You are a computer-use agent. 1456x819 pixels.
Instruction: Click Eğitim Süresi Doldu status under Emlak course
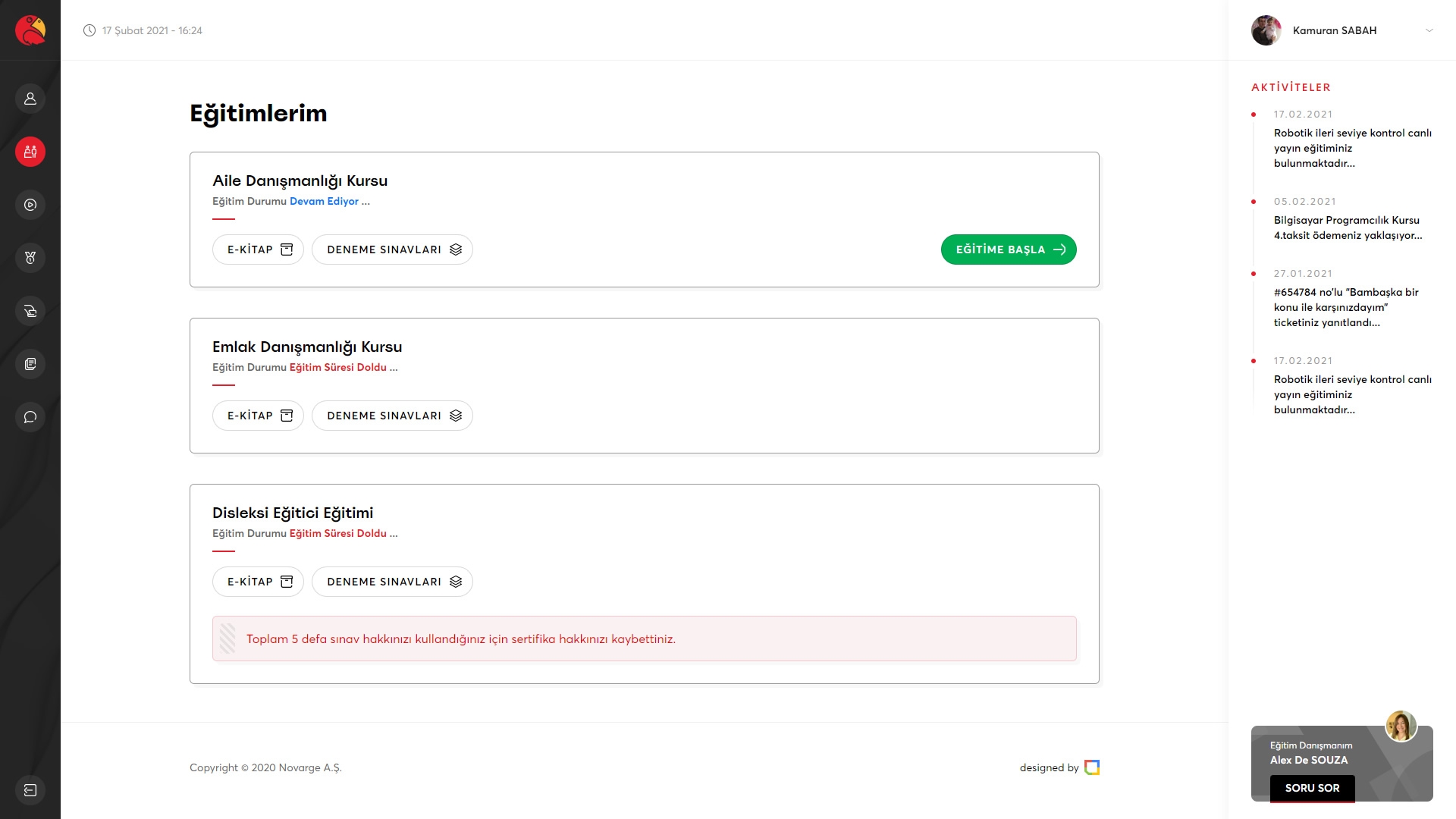(x=338, y=367)
